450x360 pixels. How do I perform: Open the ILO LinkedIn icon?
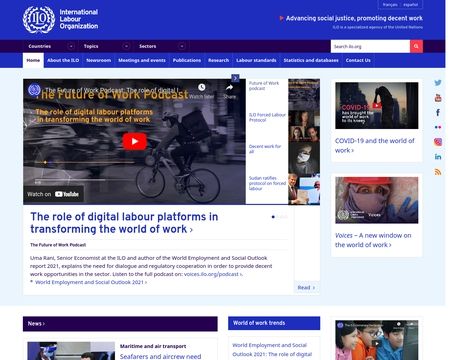tap(438, 157)
